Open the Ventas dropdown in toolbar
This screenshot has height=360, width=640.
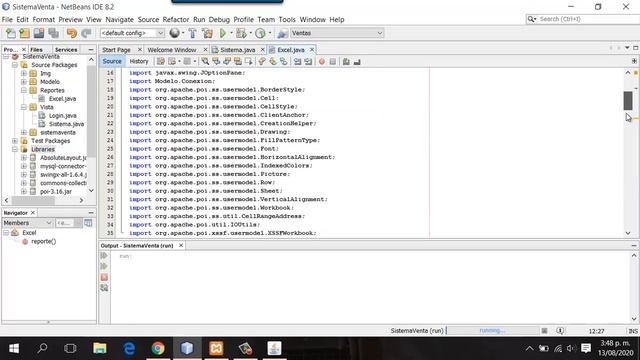coord(337,33)
